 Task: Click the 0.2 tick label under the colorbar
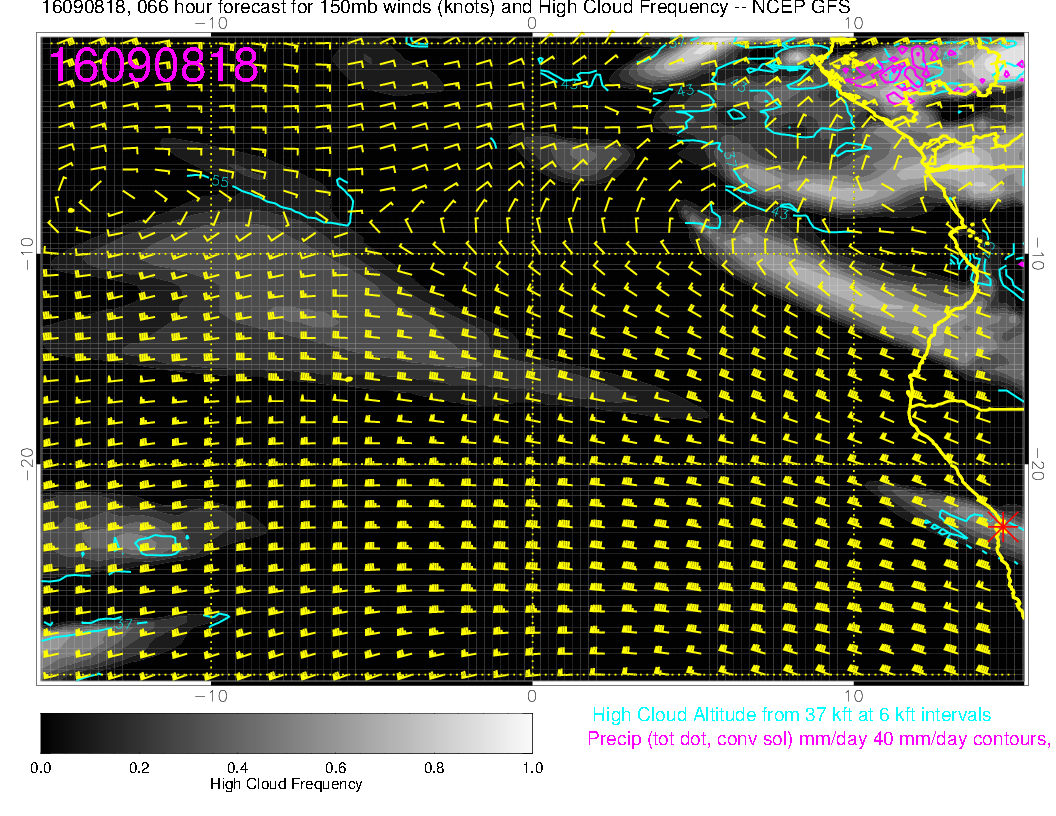(x=139, y=768)
